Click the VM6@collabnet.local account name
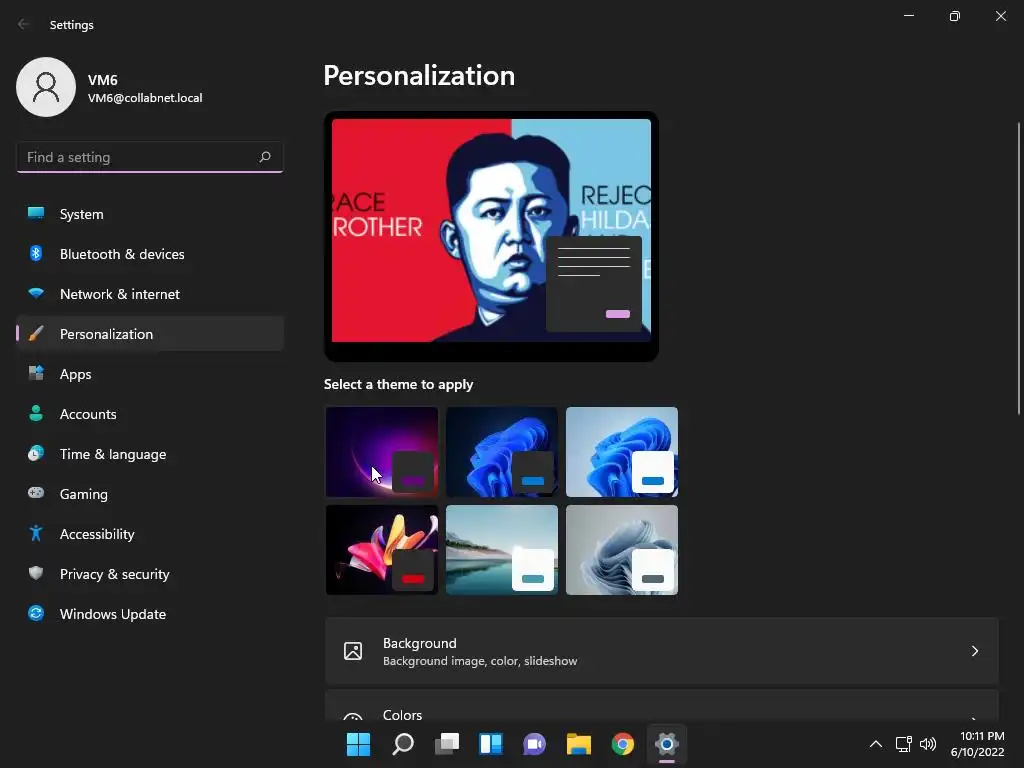 click(145, 98)
